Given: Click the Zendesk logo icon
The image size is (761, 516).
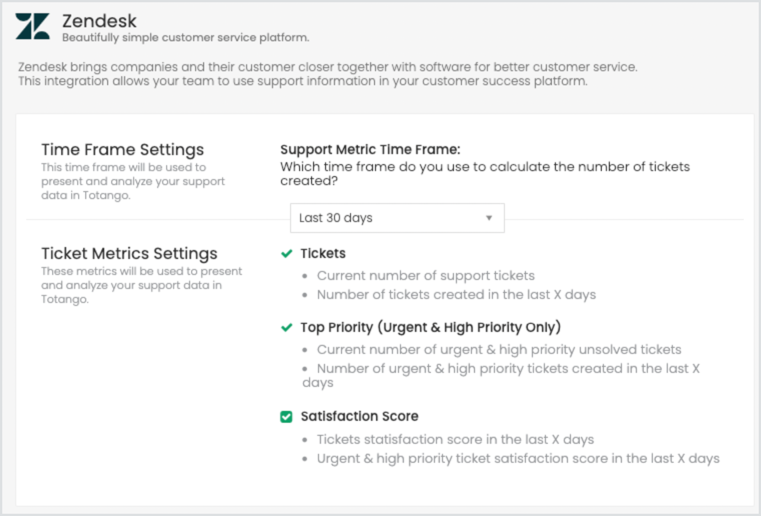Looking at the screenshot, I should (x=33, y=26).
